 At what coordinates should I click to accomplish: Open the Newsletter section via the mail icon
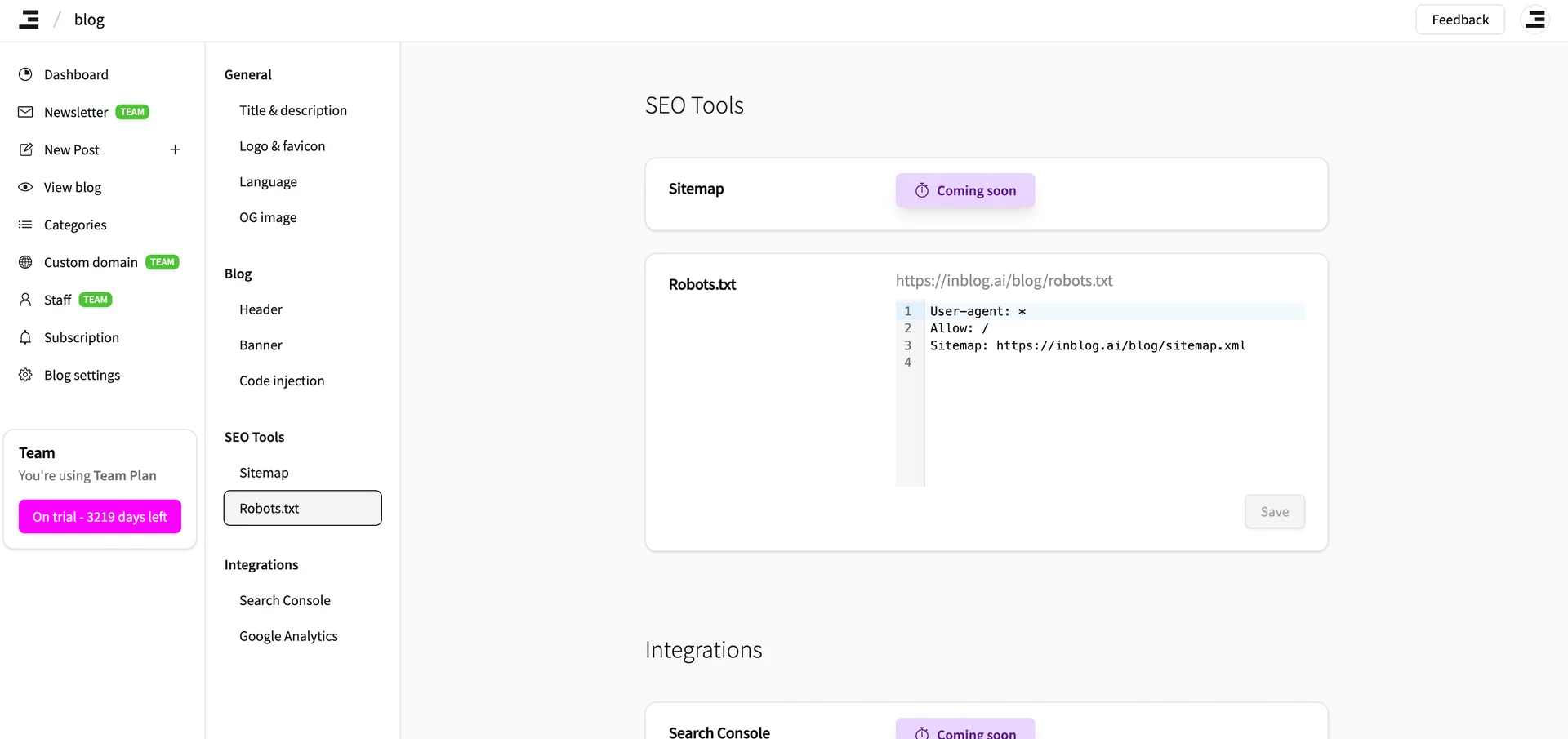[25, 111]
